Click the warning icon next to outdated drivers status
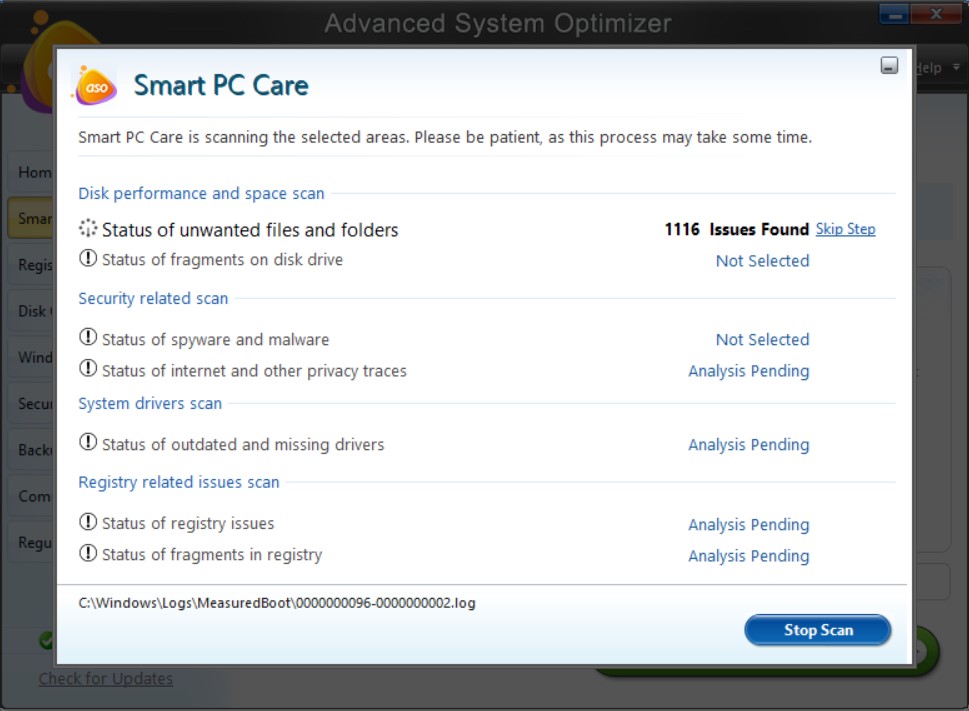This screenshot has width=969, height=711. coord(86,445)
